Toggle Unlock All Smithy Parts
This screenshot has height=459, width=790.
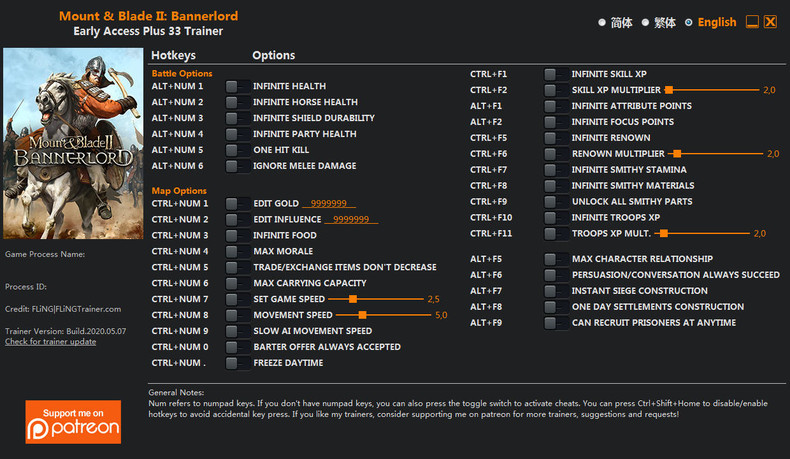click(x=556, y=202)
